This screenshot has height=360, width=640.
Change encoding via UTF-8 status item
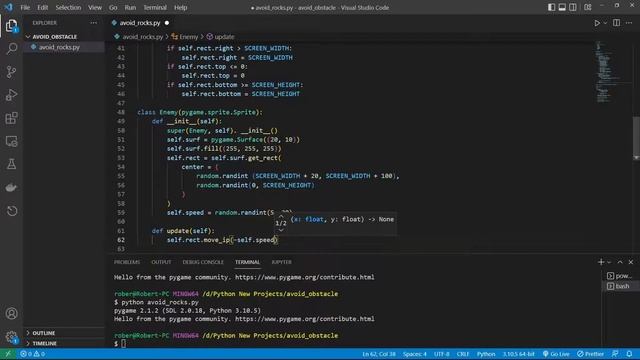pos(442,354)
